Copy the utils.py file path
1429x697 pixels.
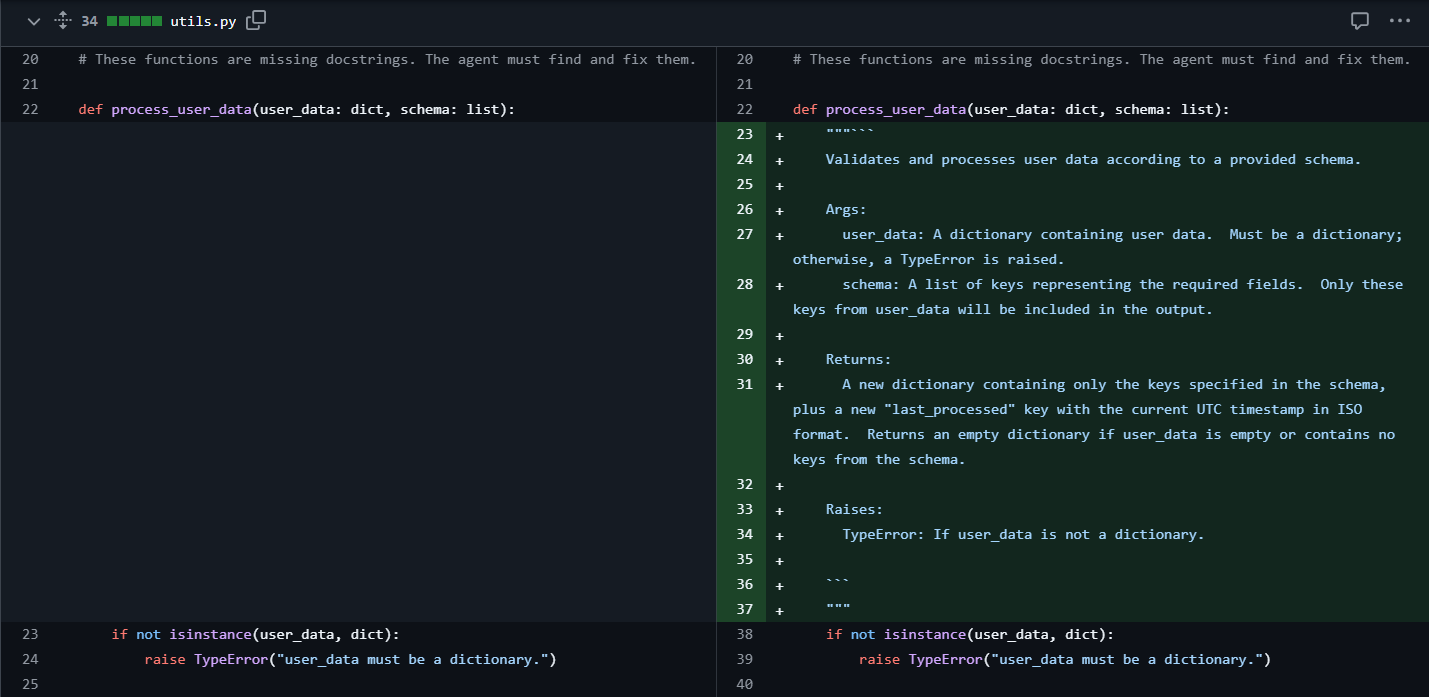tap(256, 20)
